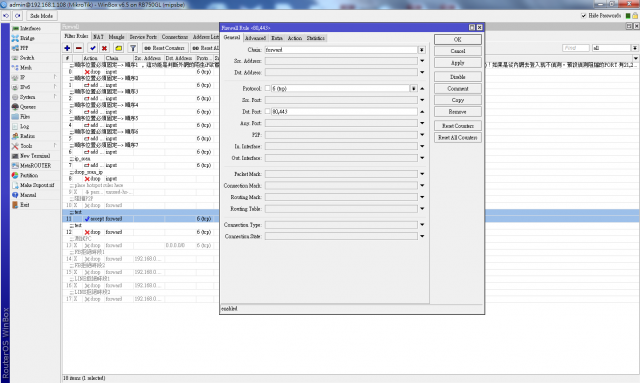Open MetaROUTER in sidebar
The image size is (640, 383).
[x=36, y=165]
